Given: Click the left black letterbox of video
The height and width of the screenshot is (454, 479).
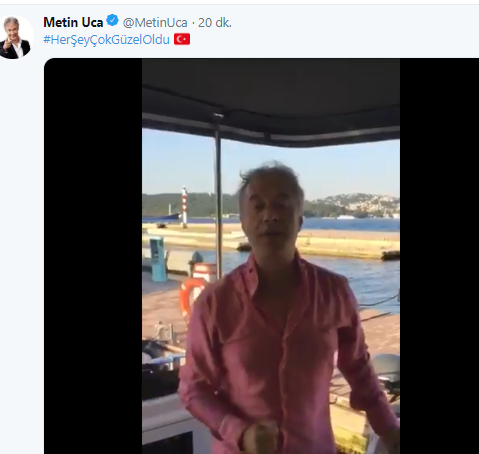Looking at the screenshot, I should (x=93, y=256).
